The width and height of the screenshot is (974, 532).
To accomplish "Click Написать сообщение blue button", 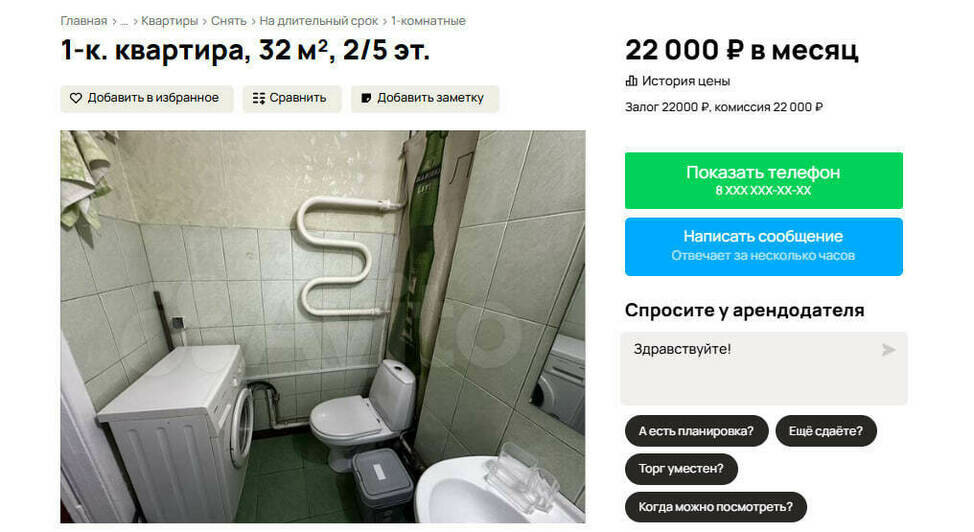I will 763,247.
